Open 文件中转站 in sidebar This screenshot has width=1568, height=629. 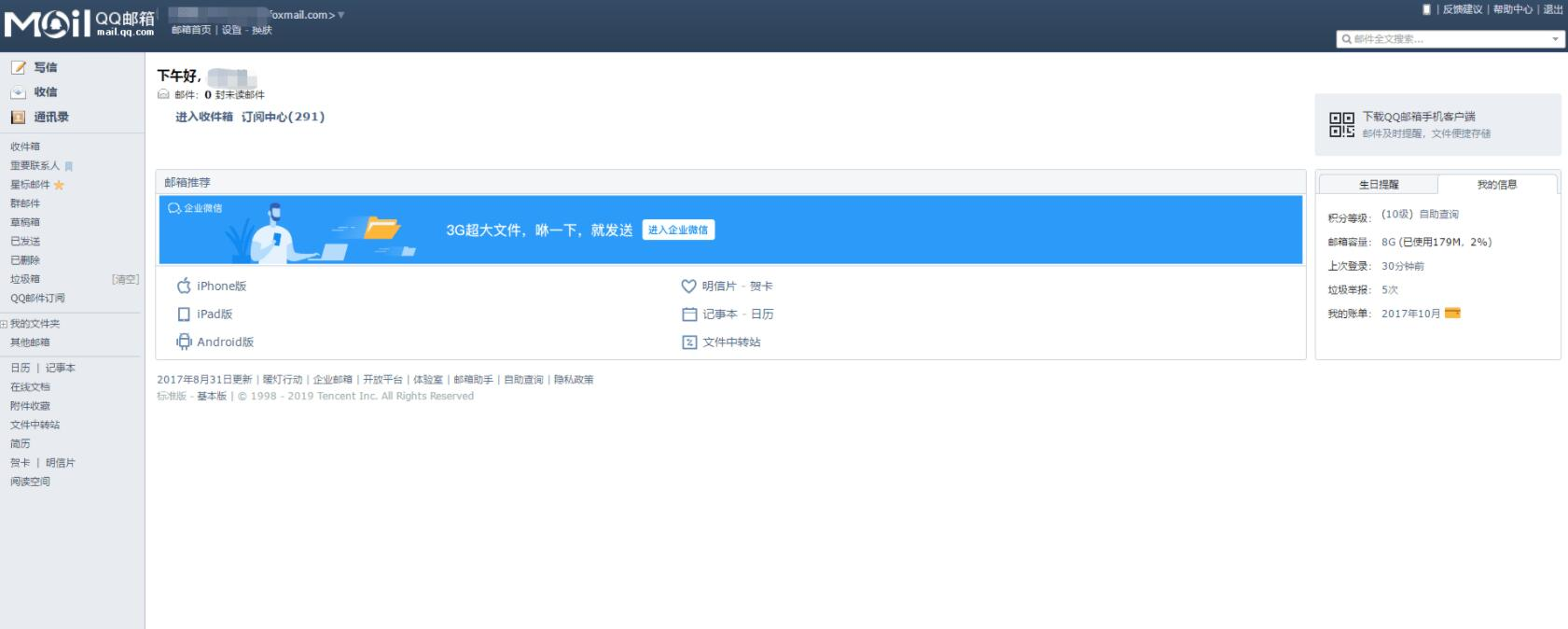35,425
